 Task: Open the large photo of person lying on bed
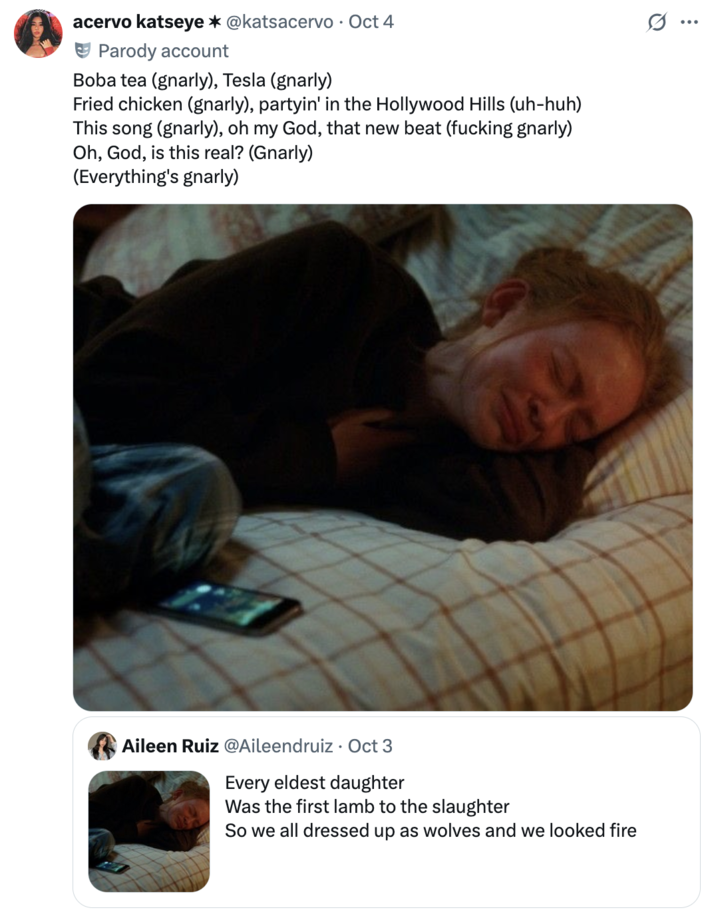(382, 457)
